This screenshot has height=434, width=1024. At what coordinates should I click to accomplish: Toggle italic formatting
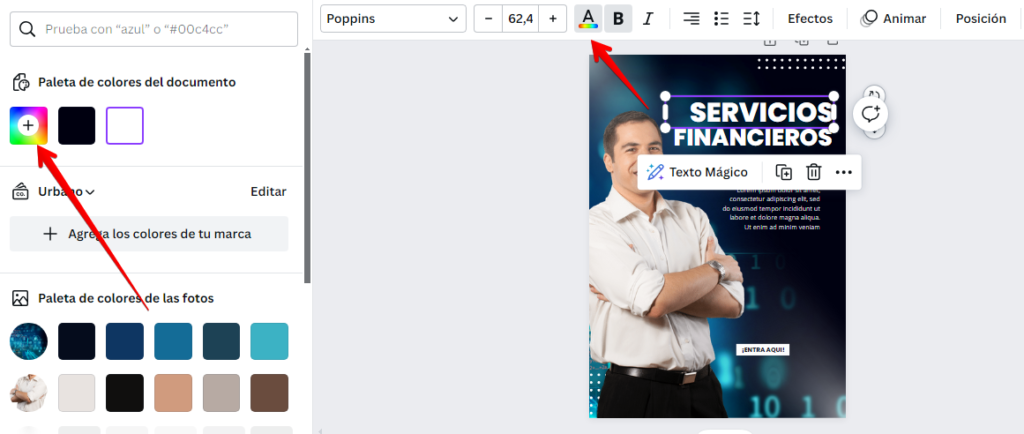(647, 19)
